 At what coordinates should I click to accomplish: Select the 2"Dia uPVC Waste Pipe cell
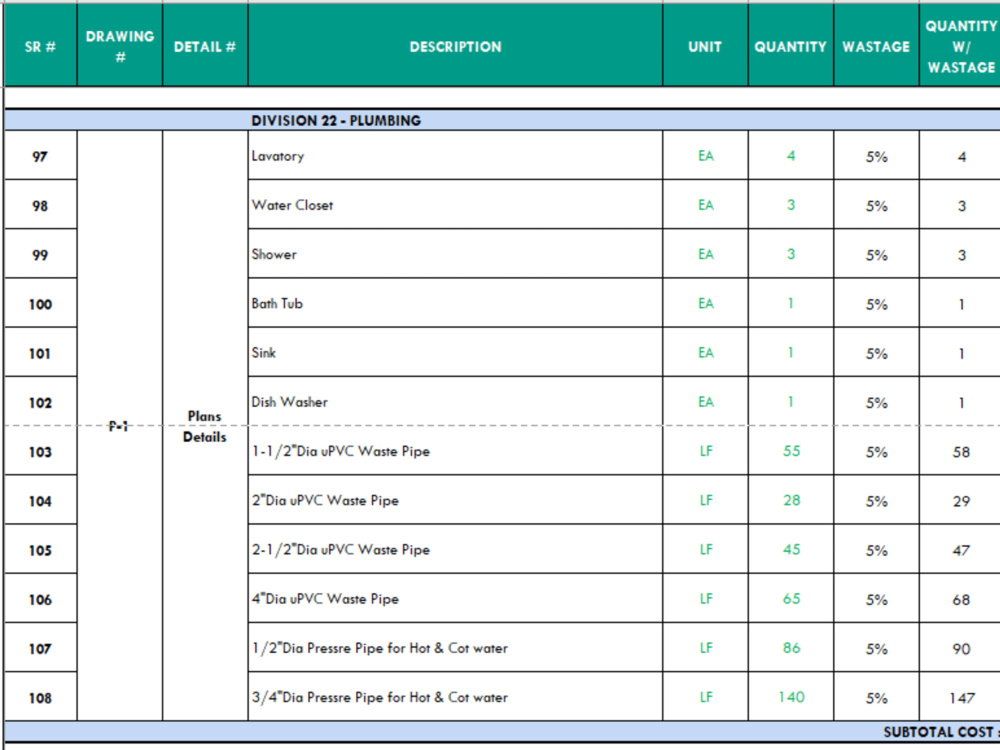pyautogui.click(x=455, y=500)
